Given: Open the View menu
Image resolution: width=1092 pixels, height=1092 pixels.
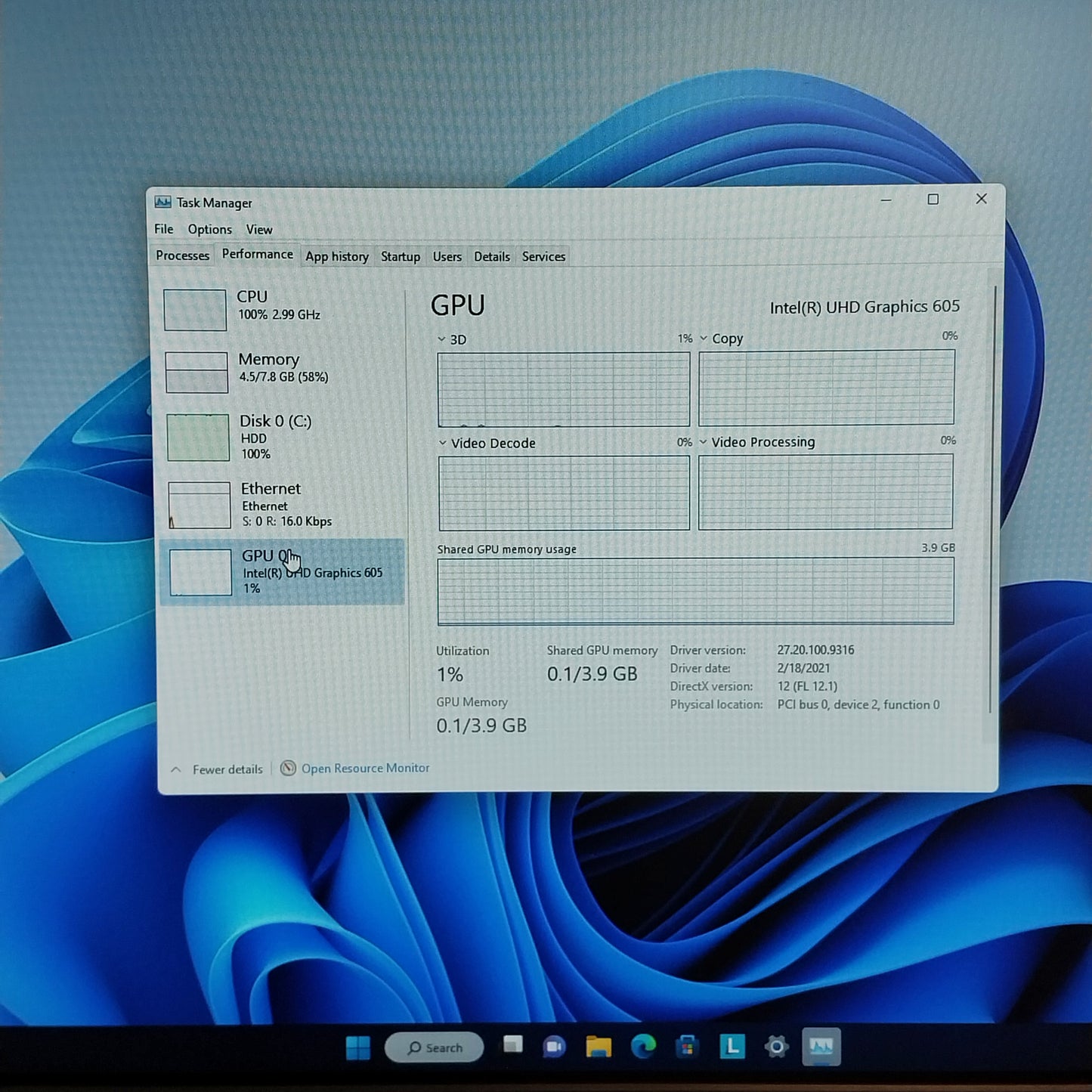Looking at the screenshot, I should (x=259, y=229).
